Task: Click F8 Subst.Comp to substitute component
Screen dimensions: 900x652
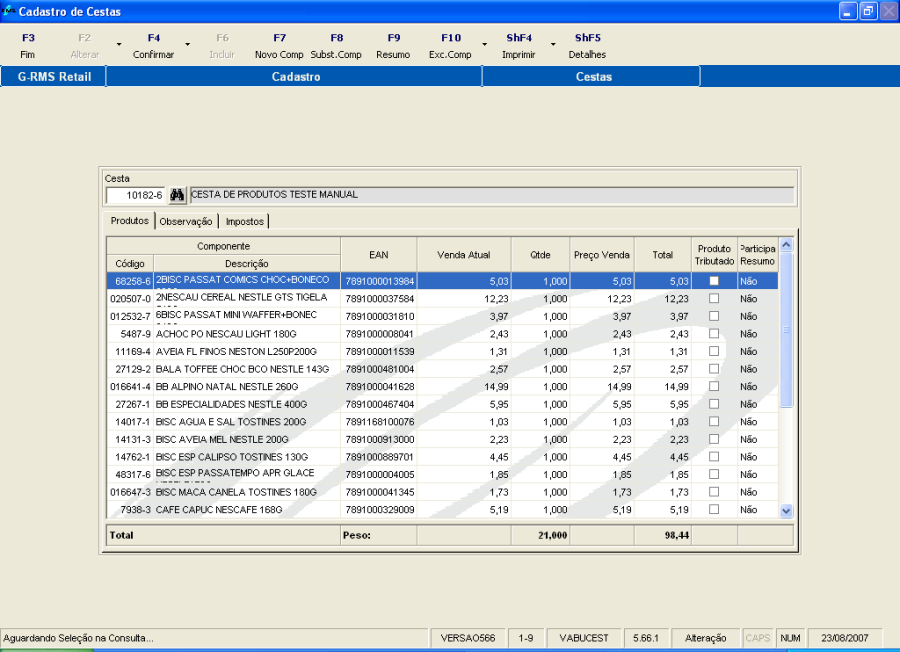Action: pyautogui.click(x=336, y=46)
